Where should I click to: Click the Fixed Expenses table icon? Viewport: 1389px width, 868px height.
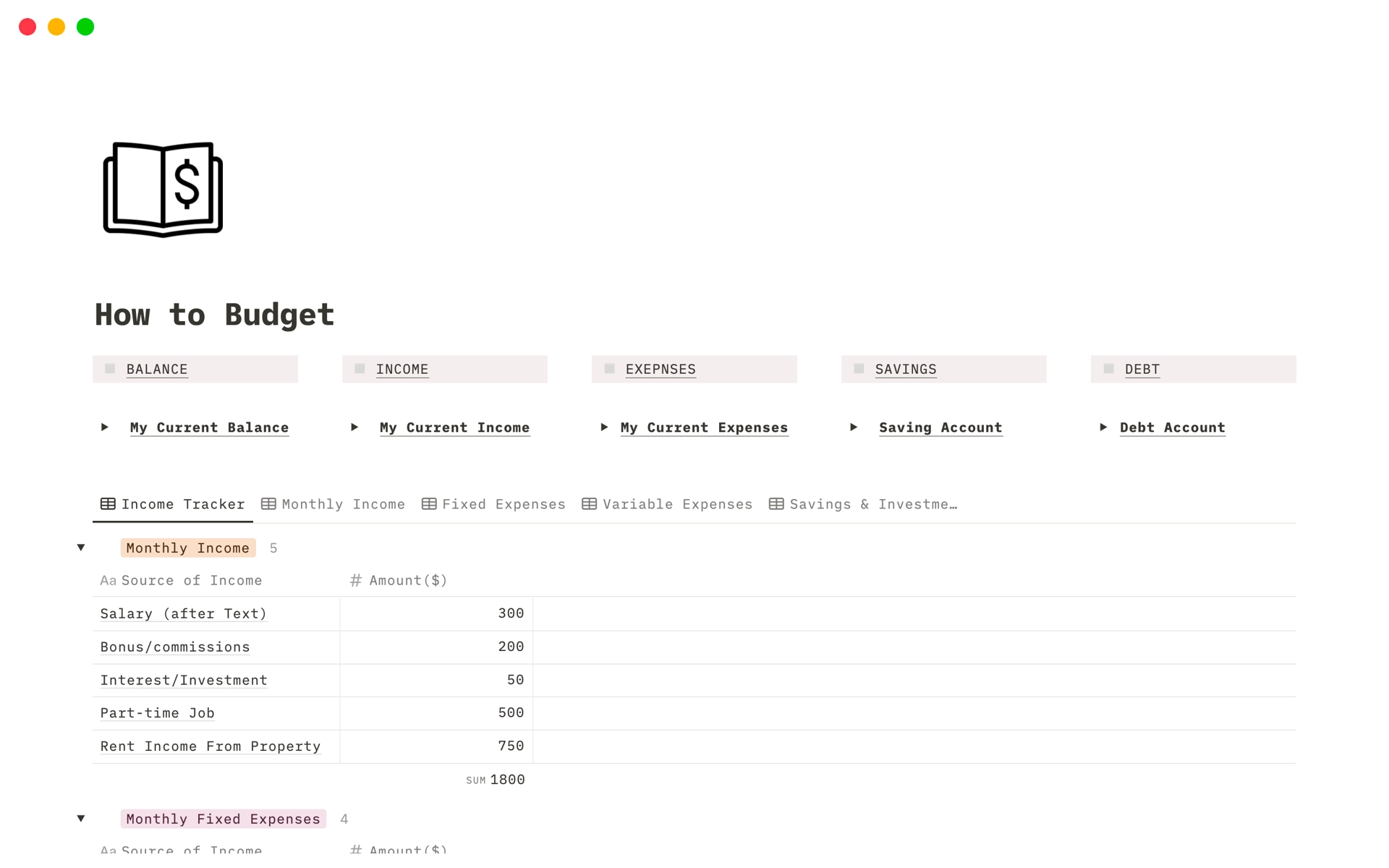(x=430, y=504)
